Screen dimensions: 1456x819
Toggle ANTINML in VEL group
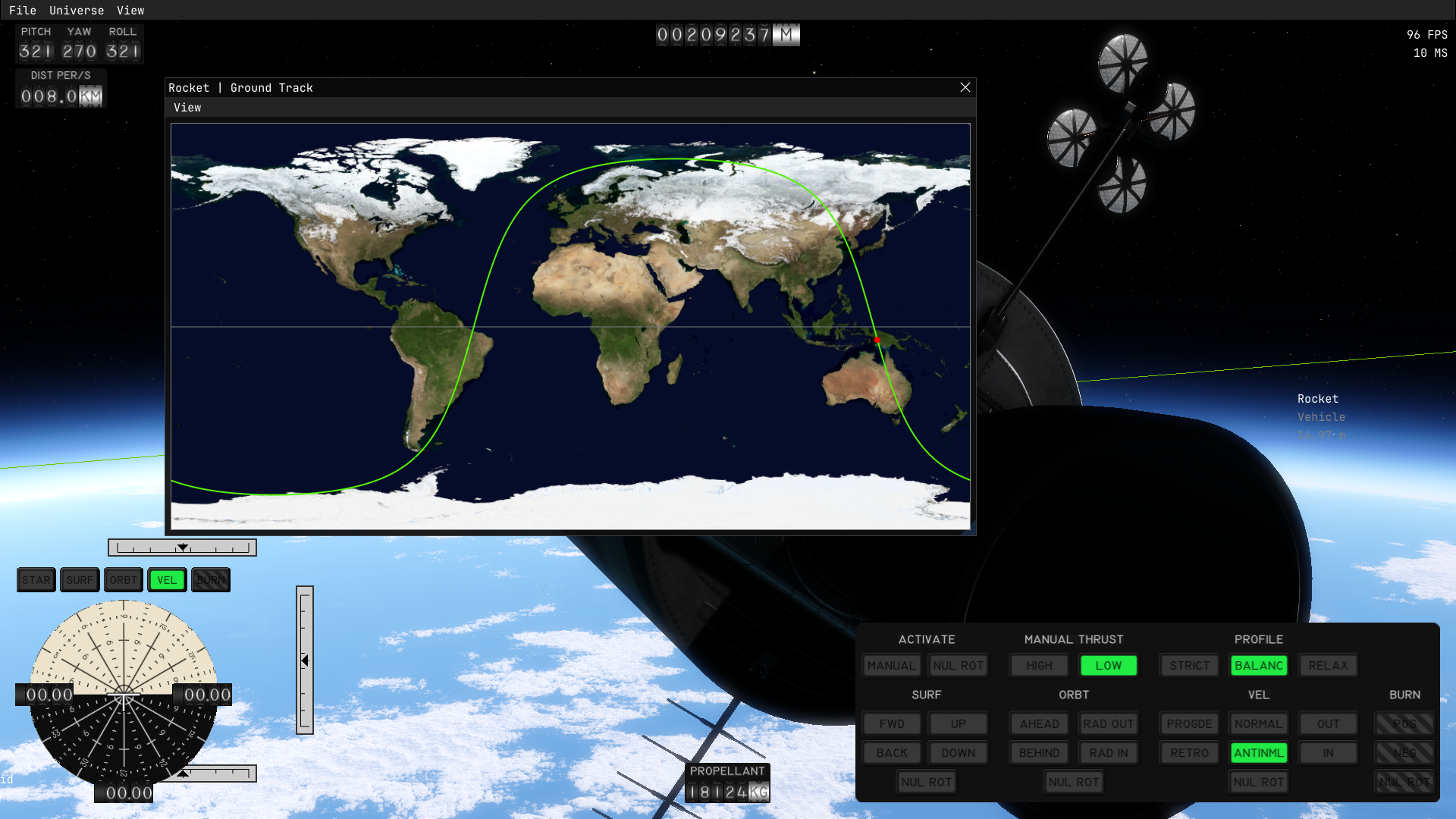1259,753
